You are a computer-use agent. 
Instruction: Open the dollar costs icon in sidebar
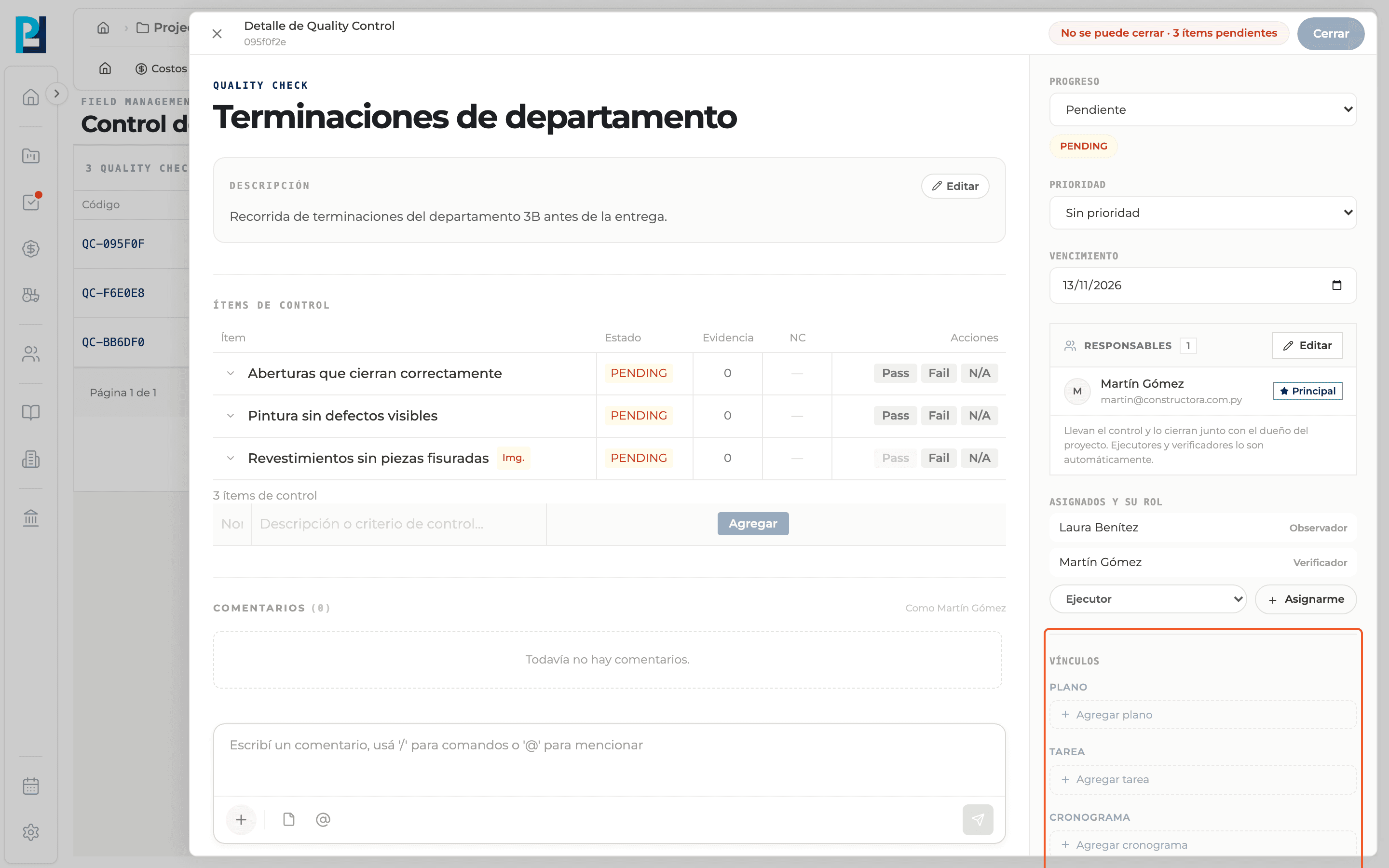(x=31, y=248)
